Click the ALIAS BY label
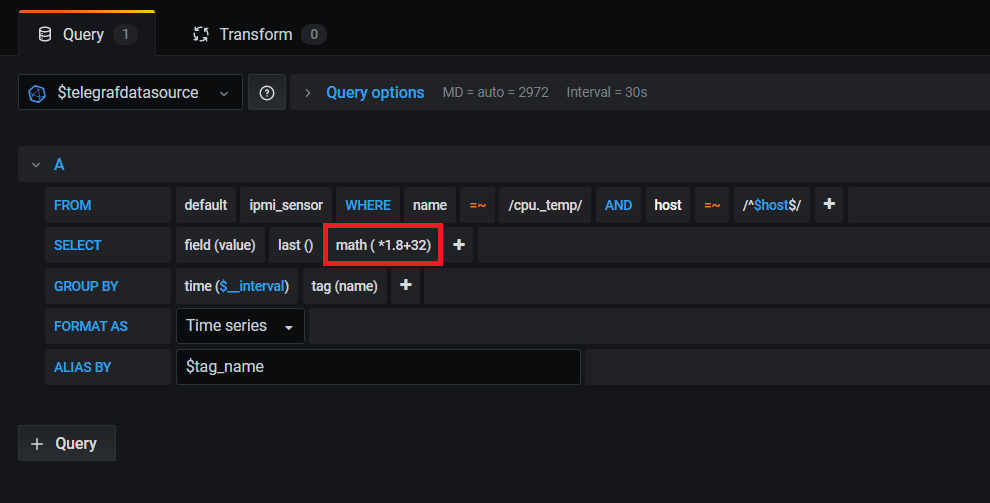 83,367
